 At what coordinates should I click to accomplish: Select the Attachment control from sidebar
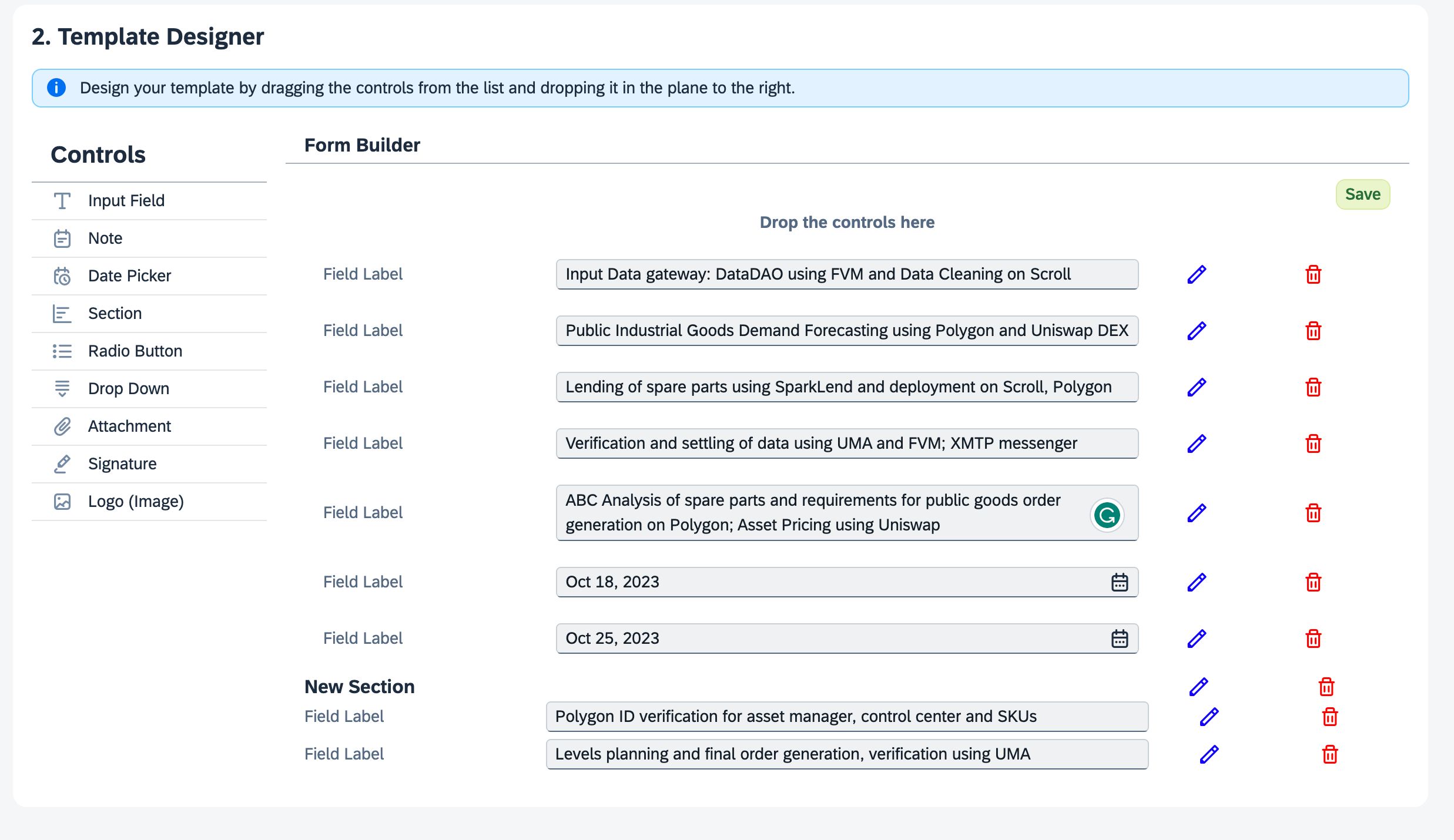(129, 426)
